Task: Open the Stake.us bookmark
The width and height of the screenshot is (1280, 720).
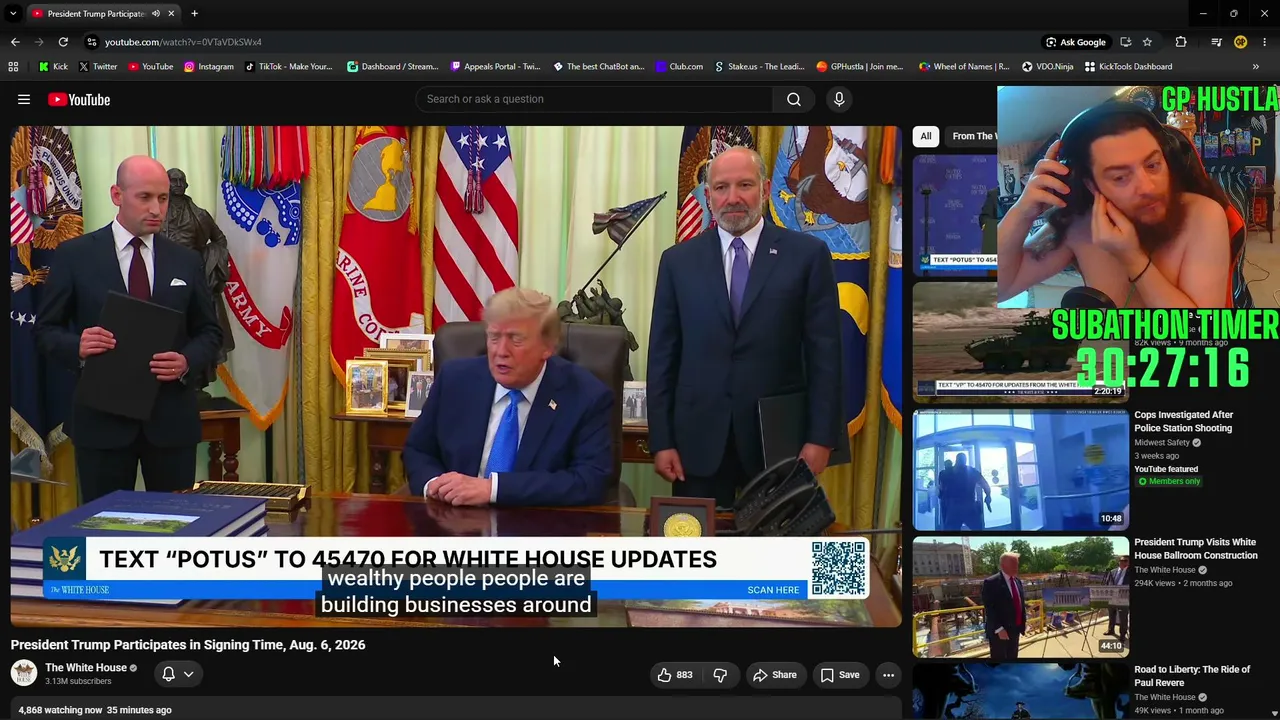Action: (759, 67)
